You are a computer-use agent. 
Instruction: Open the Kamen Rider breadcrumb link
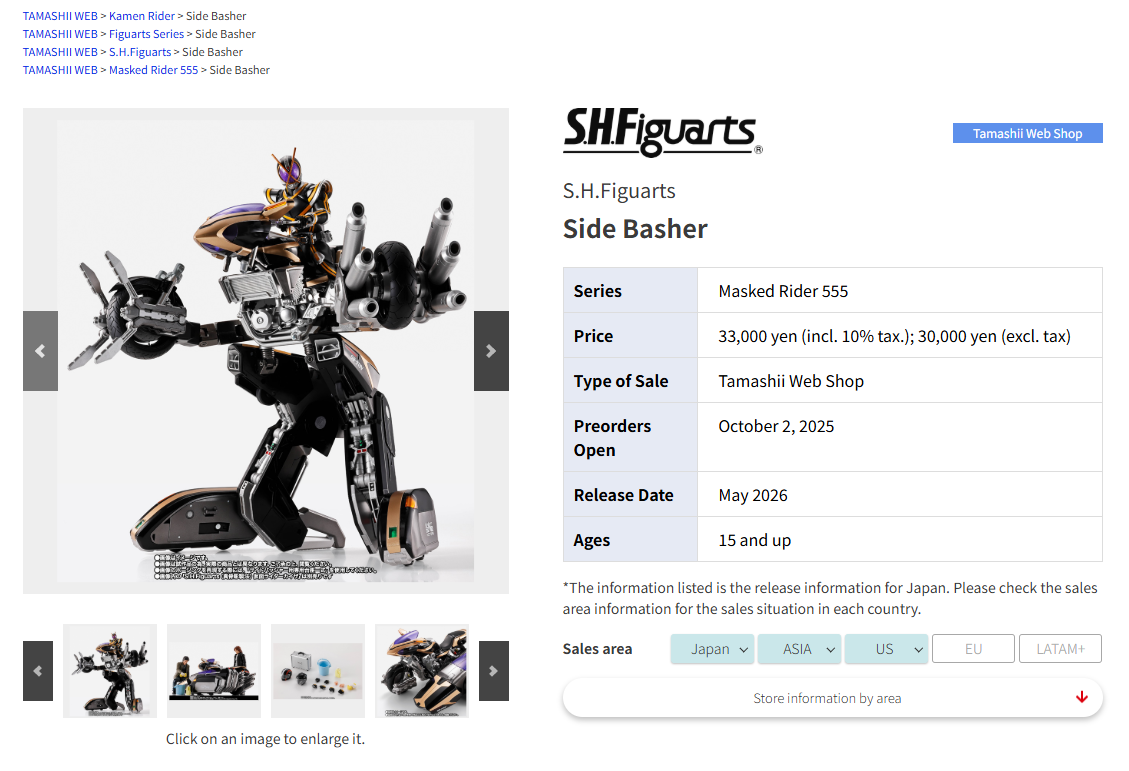[142, 16]
